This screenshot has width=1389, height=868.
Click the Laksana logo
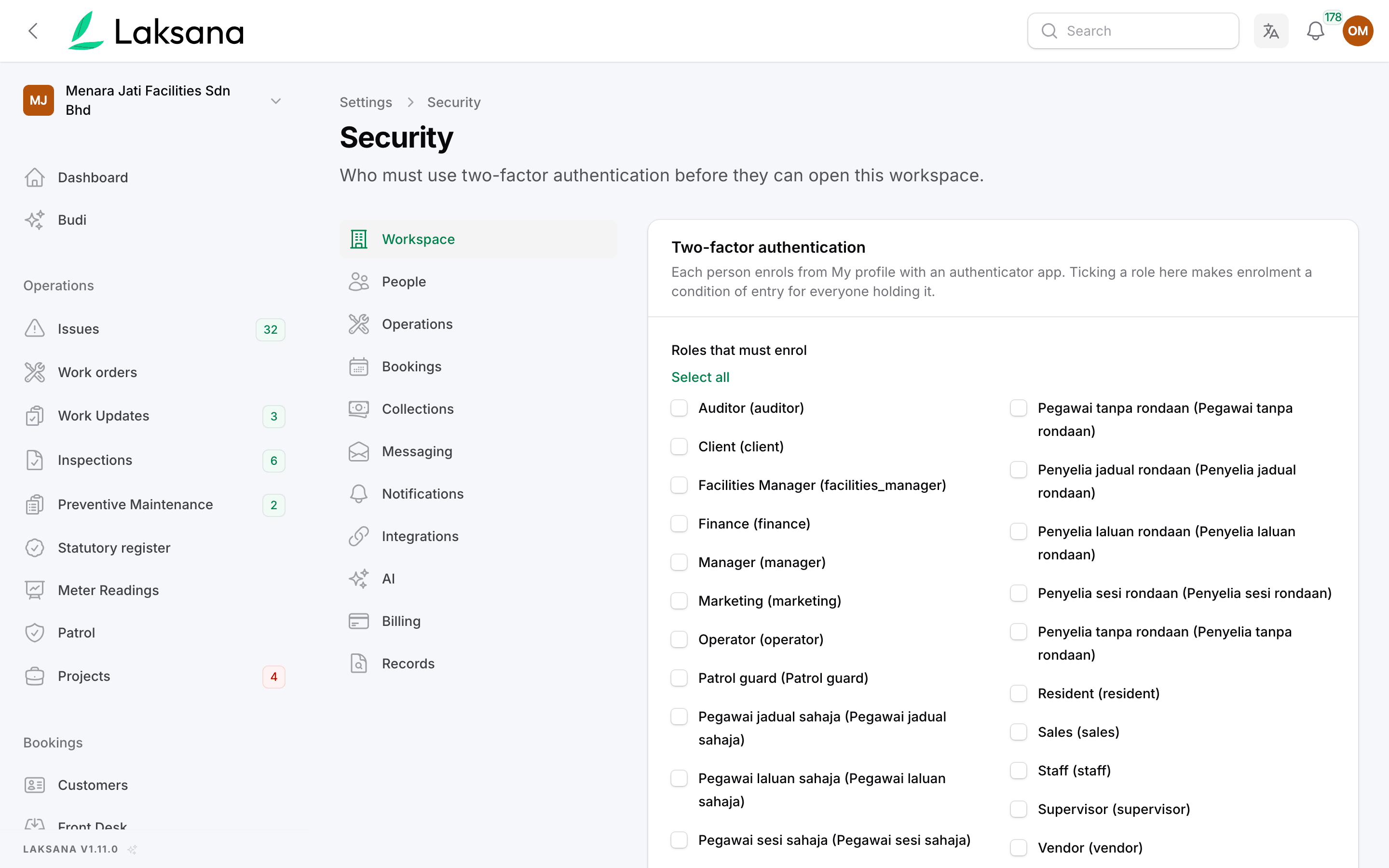(x=157, y=31)
